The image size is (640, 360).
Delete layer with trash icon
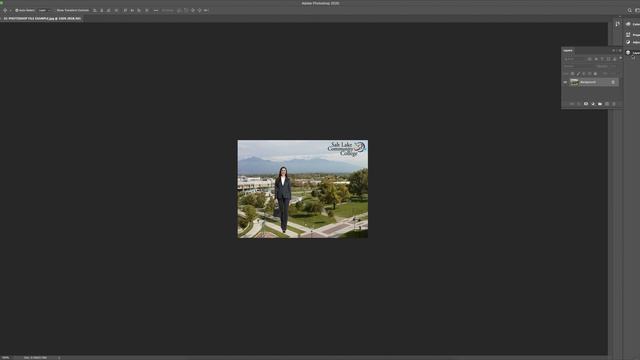614,104
